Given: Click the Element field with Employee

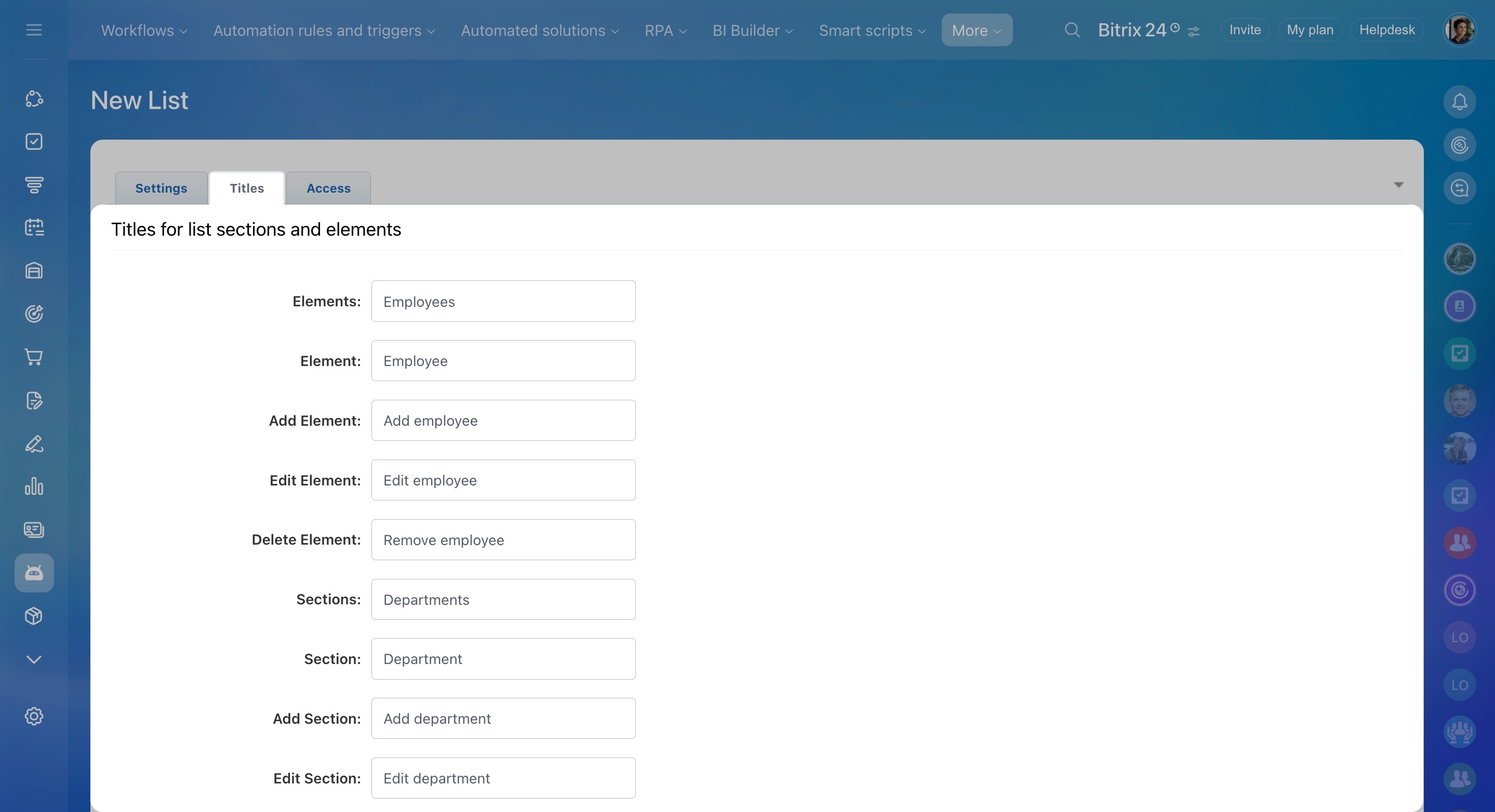Looking at the screenshot, I should (x=503, y=361).
